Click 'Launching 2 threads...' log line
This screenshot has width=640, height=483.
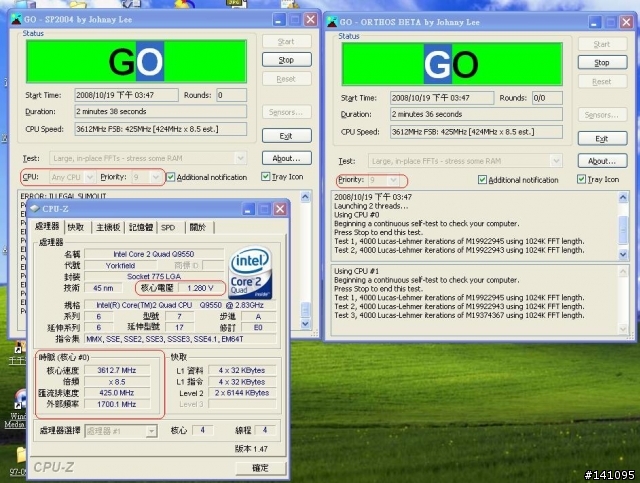click(x=371, y=206)
